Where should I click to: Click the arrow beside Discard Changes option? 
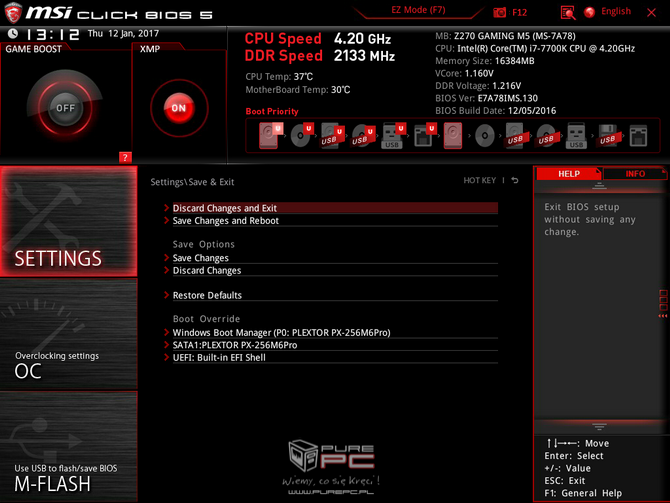pyautogui.click(x=167, y=270)
